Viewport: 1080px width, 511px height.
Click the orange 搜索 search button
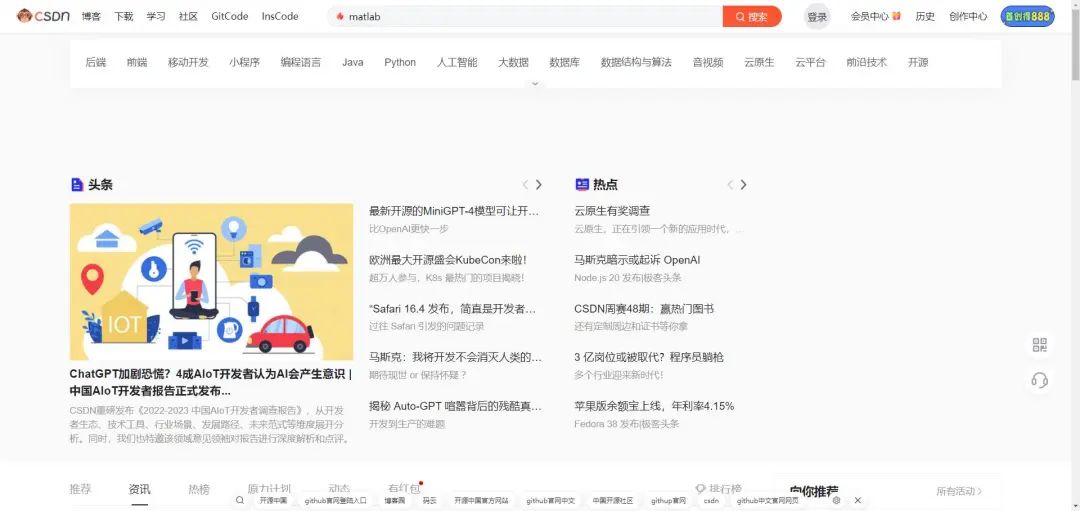tap(752, 17)
